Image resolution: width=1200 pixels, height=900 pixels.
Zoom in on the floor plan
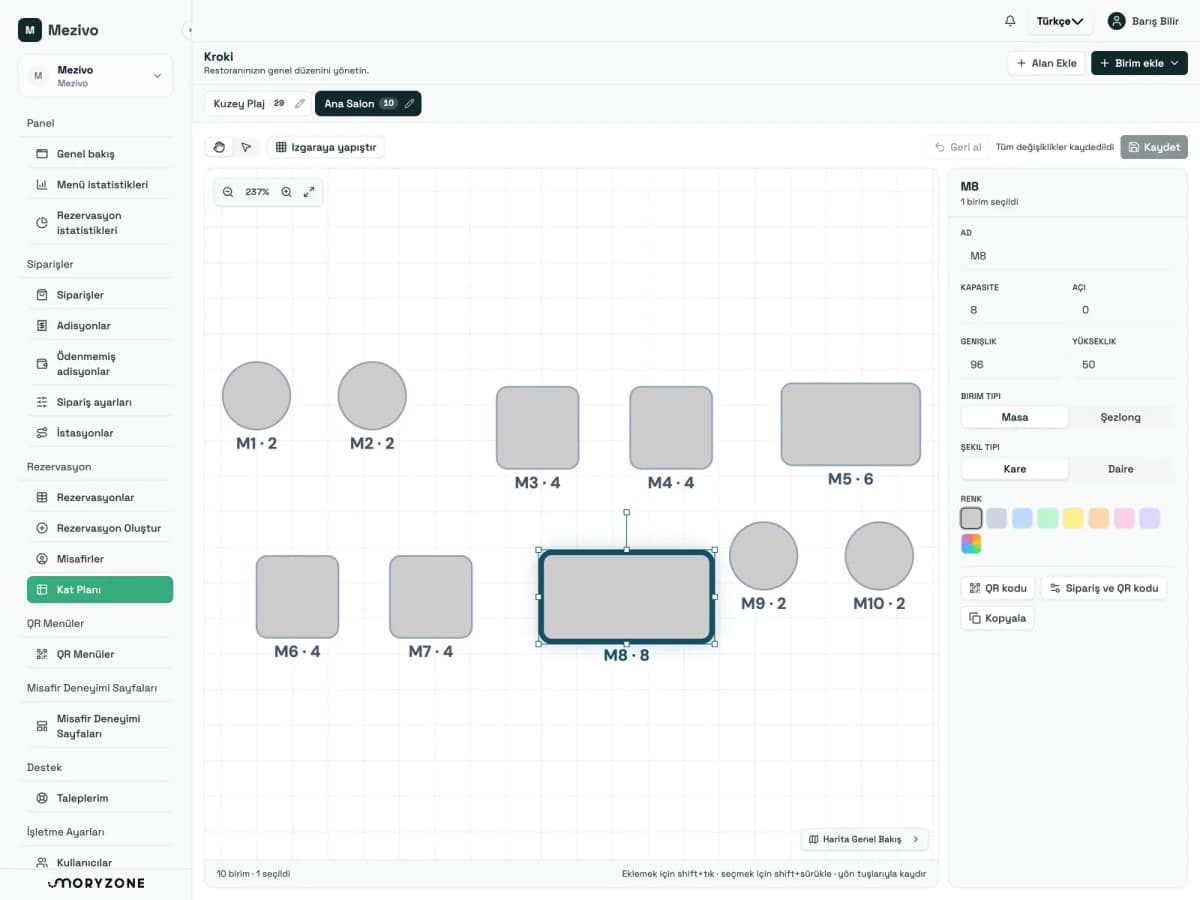(x=287, y=192)
